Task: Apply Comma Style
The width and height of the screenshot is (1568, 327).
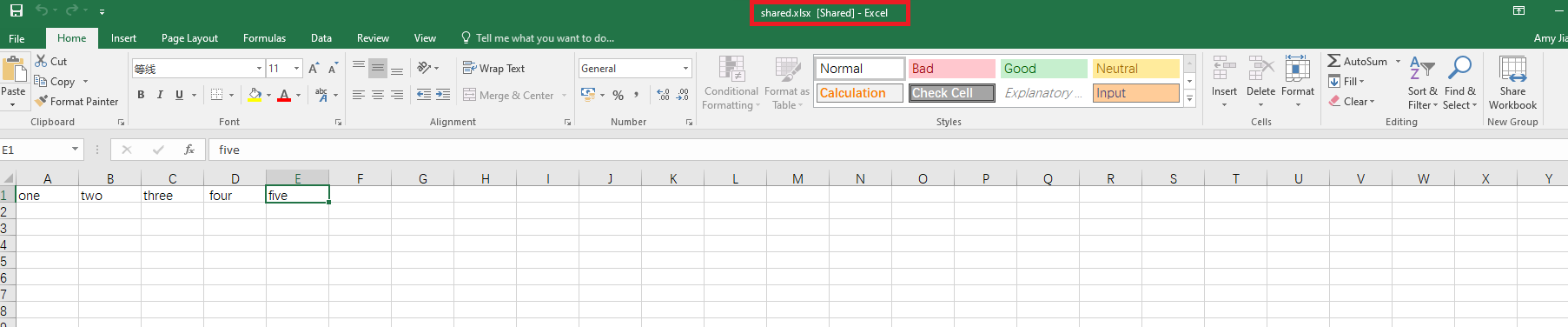Action: click(637, 95)
